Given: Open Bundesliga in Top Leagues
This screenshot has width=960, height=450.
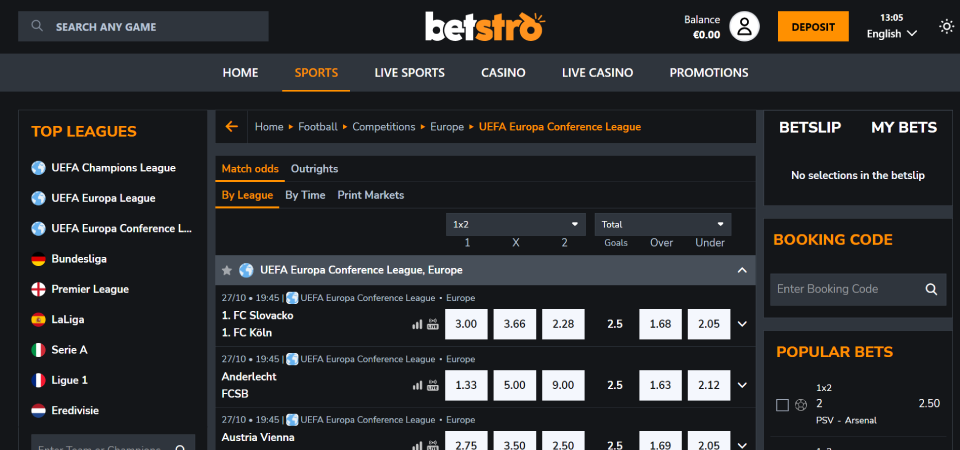Looking at the screenshot, I should pyautogui.click(x=79, y=259).
